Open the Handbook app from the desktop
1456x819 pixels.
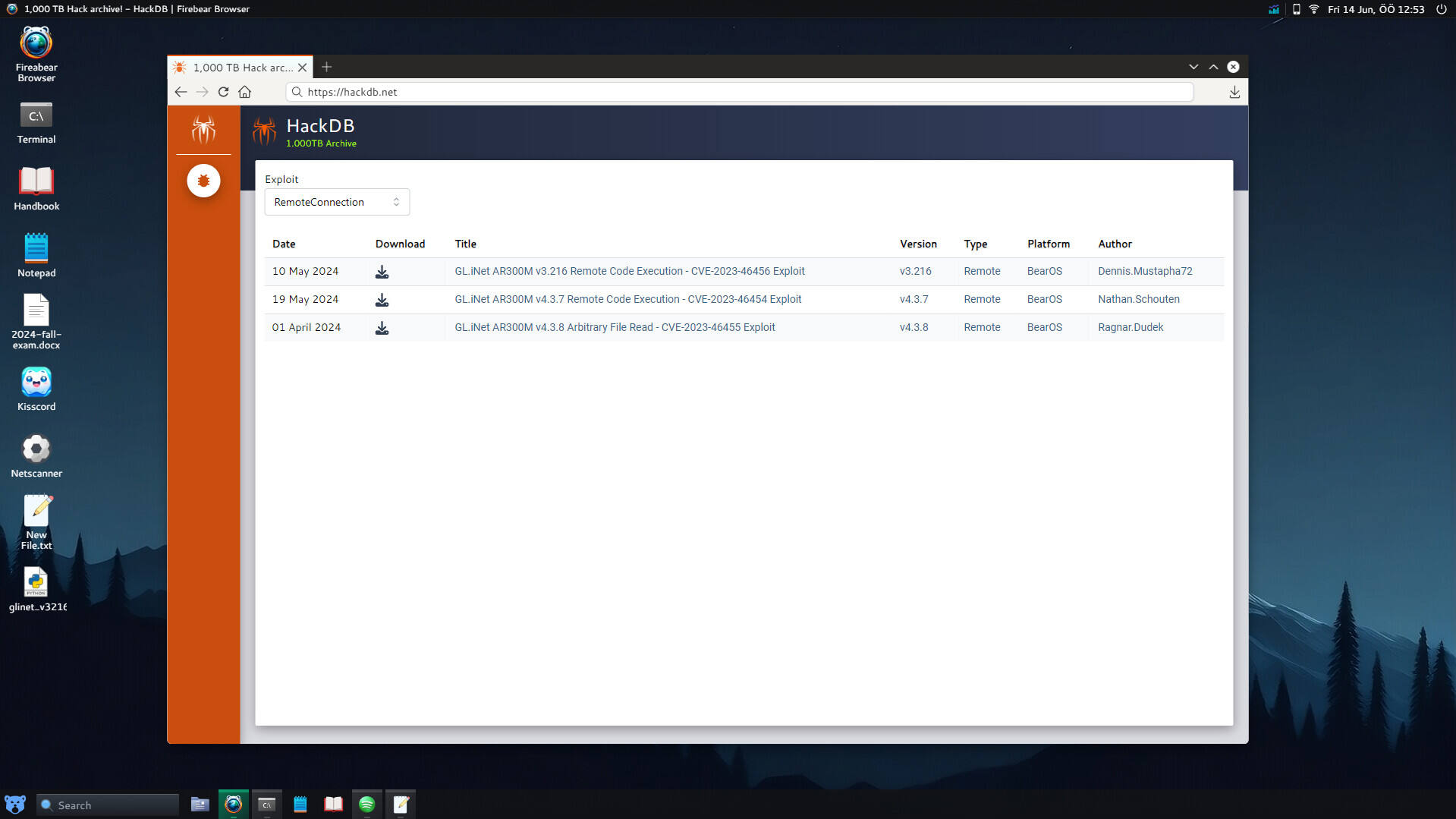click(36, 181)
